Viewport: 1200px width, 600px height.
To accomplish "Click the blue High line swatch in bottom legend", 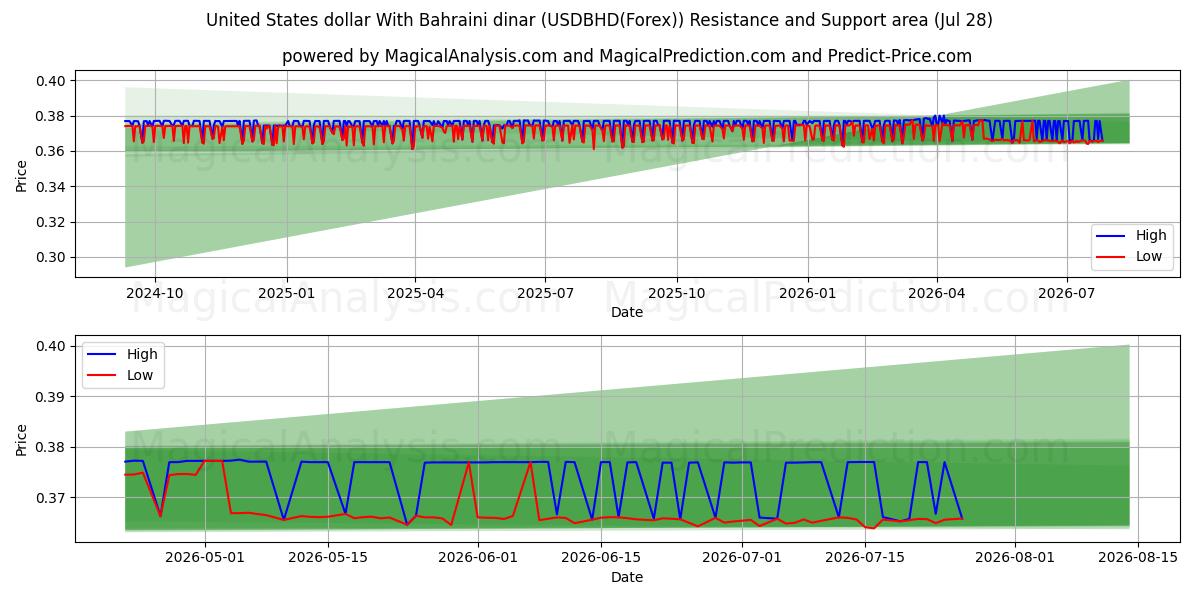I will pyautogui.click(x=102, y=355).
